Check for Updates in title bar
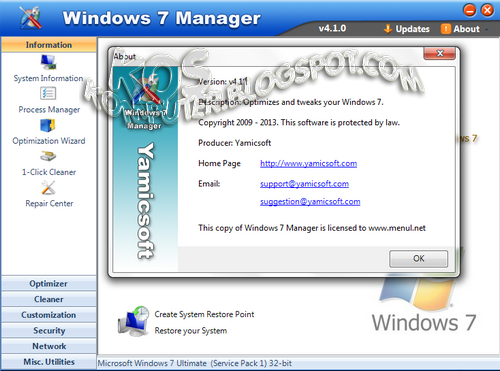500x371 pixels. point(412,29)
